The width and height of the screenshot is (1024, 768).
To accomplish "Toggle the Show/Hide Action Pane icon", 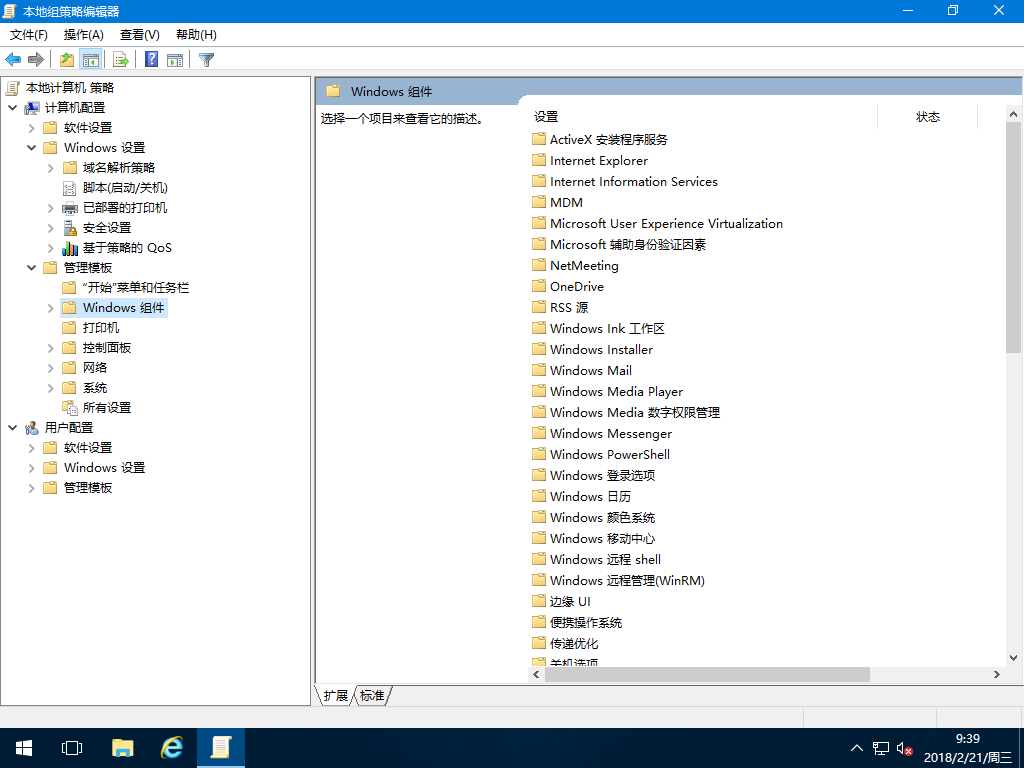I will point(176,59).
